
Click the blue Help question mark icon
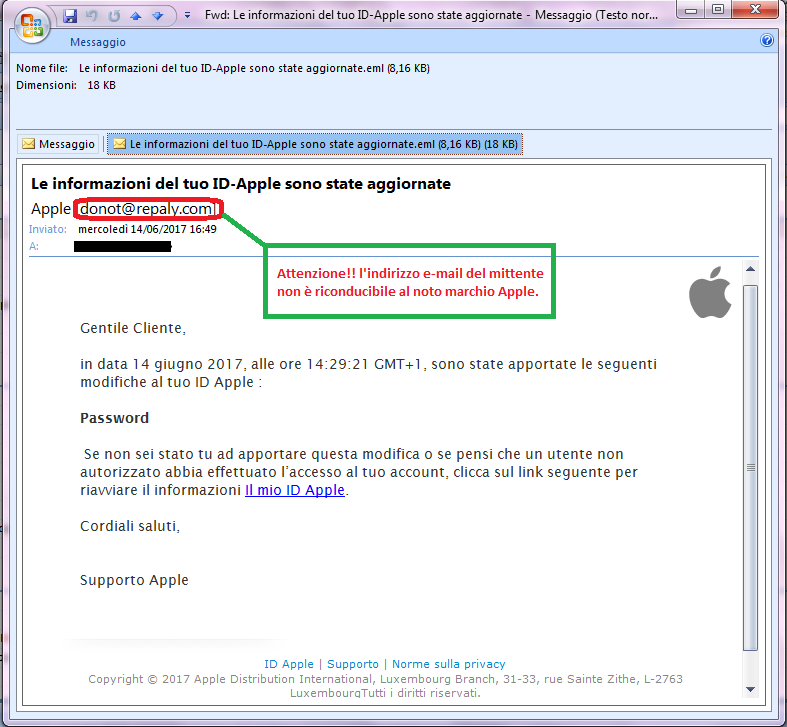(x=767, y=40)
